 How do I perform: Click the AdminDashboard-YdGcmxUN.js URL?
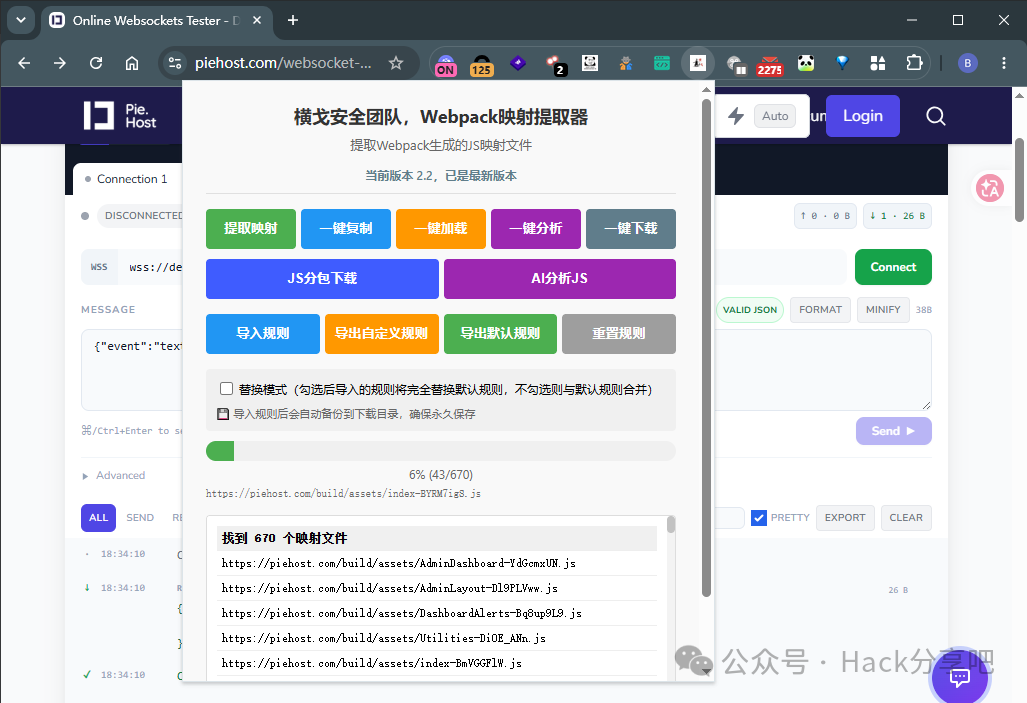tap(399, 563)
